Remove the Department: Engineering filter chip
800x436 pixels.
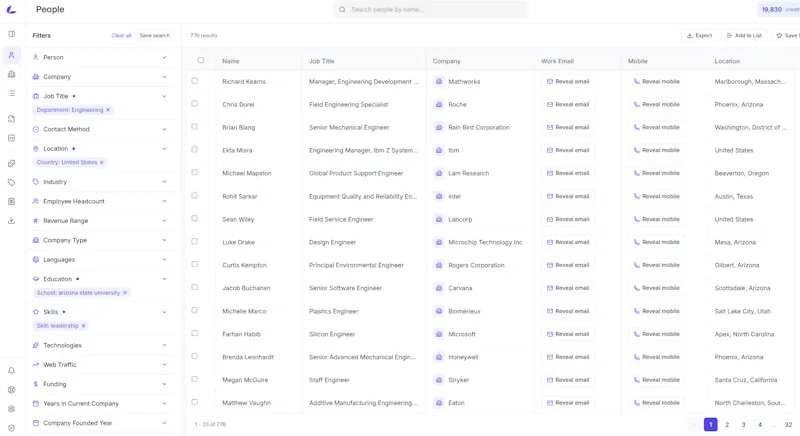(108, 110)
